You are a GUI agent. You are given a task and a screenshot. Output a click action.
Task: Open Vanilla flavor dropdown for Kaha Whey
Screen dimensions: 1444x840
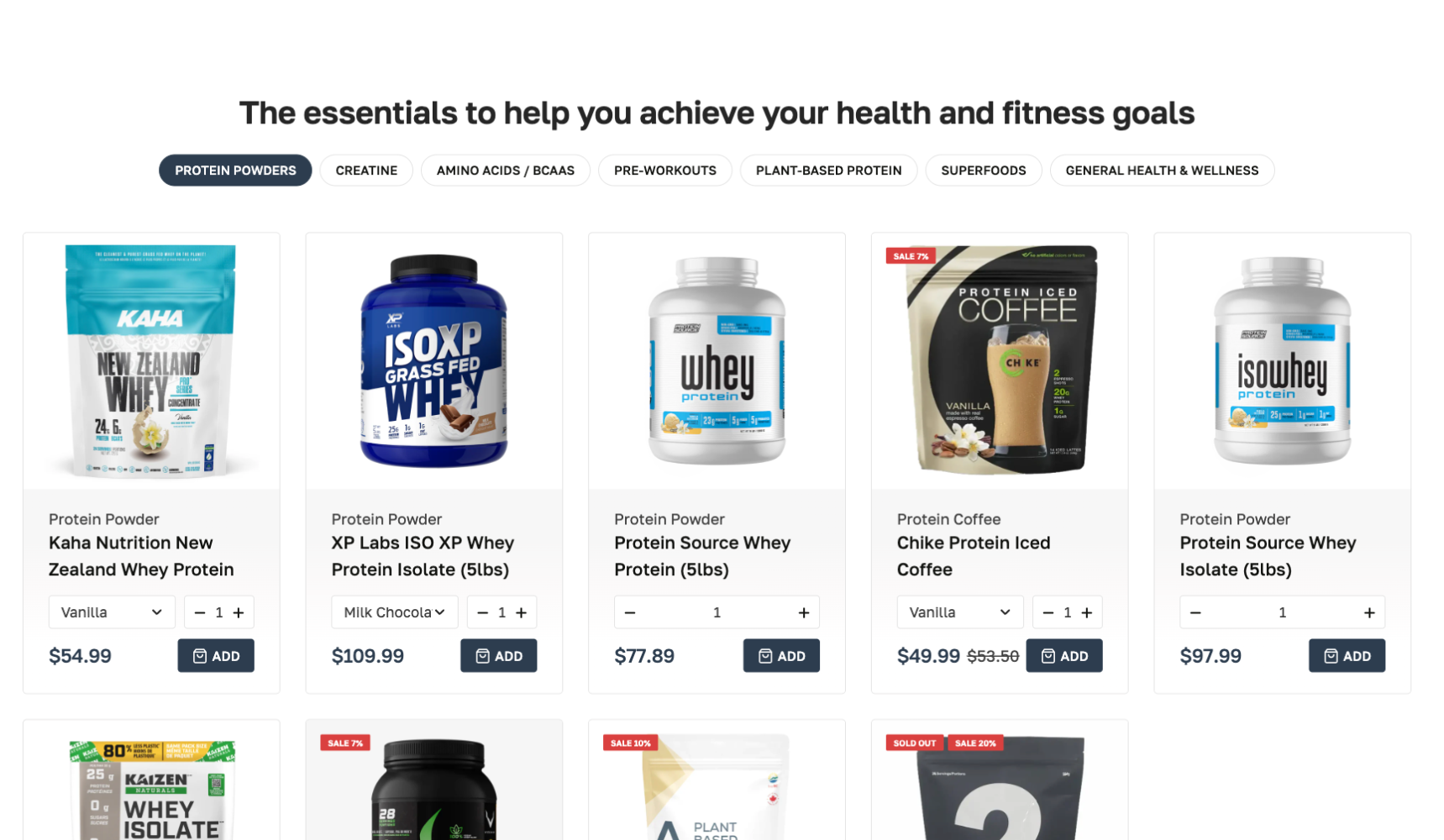coord(112,612)
